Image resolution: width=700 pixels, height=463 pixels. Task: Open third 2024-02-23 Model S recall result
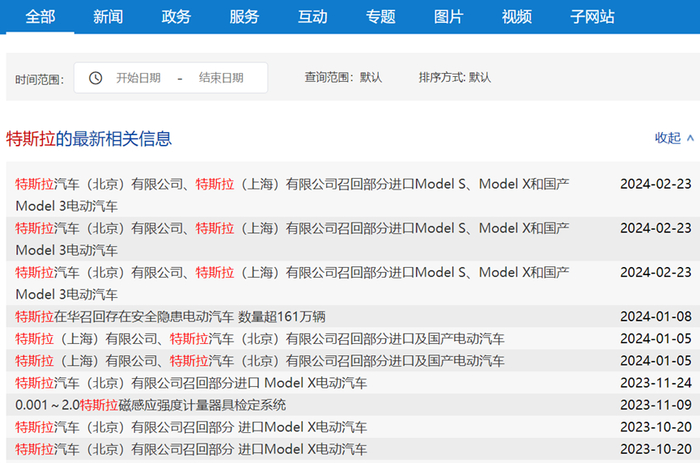[292, 283]
